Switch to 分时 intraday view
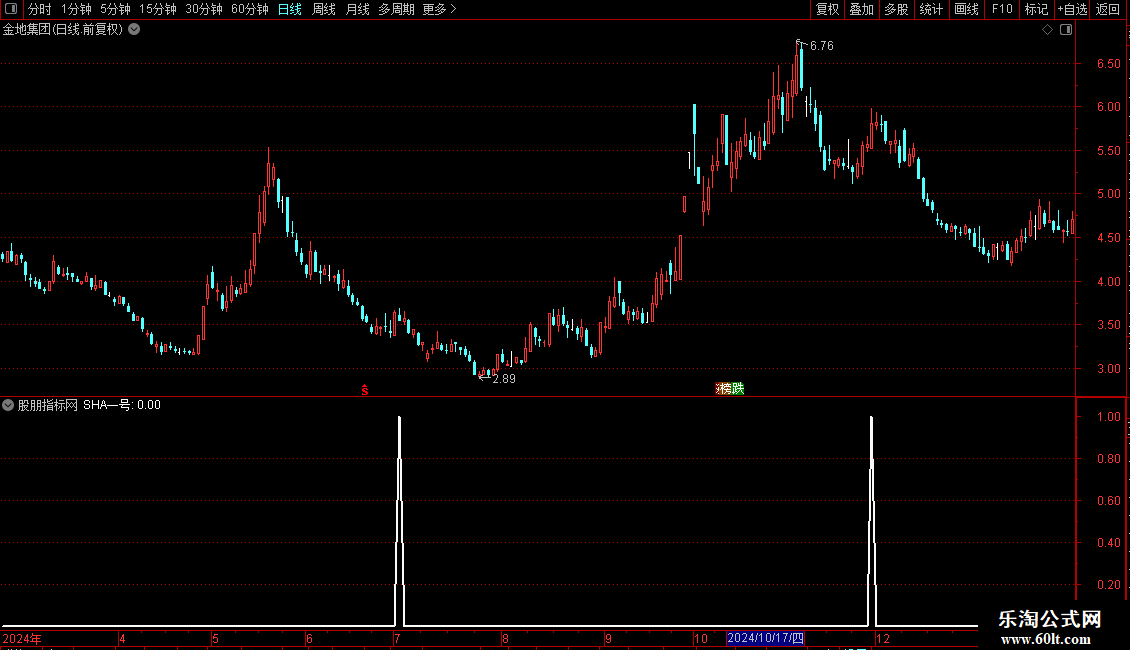 pos(40,9)
